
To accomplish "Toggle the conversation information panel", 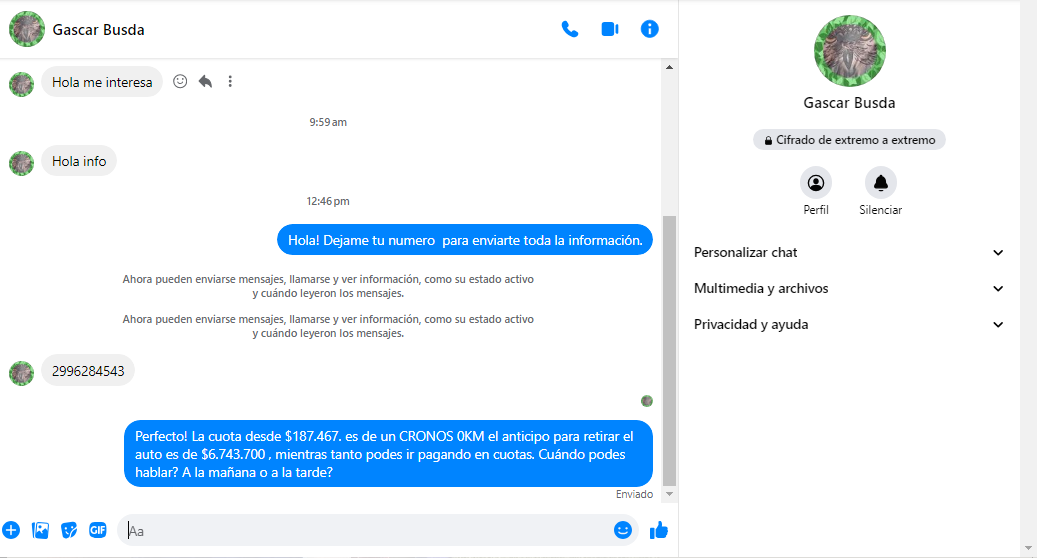I will pyautogui.click(x=649, y=29).
